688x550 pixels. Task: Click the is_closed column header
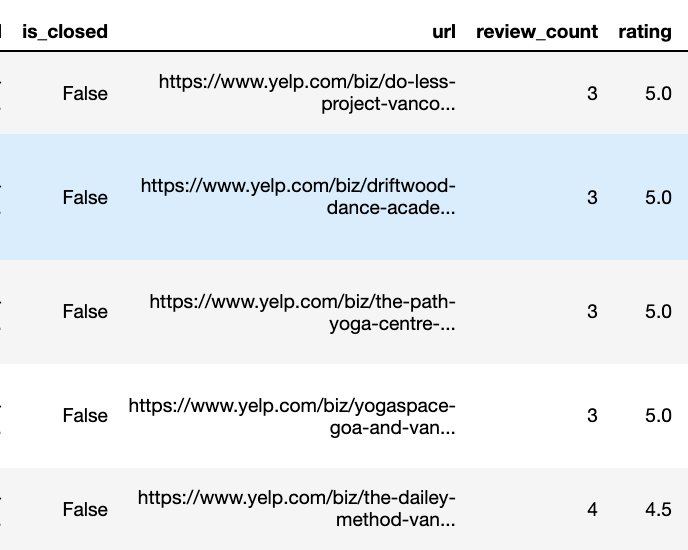65,32
